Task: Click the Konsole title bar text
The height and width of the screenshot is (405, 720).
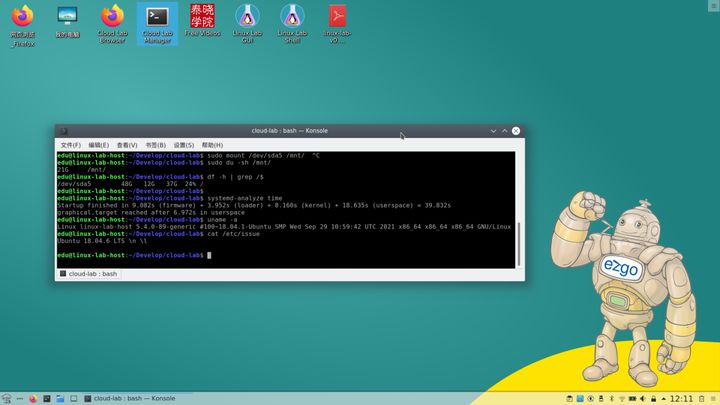Action: coord(290,131)
